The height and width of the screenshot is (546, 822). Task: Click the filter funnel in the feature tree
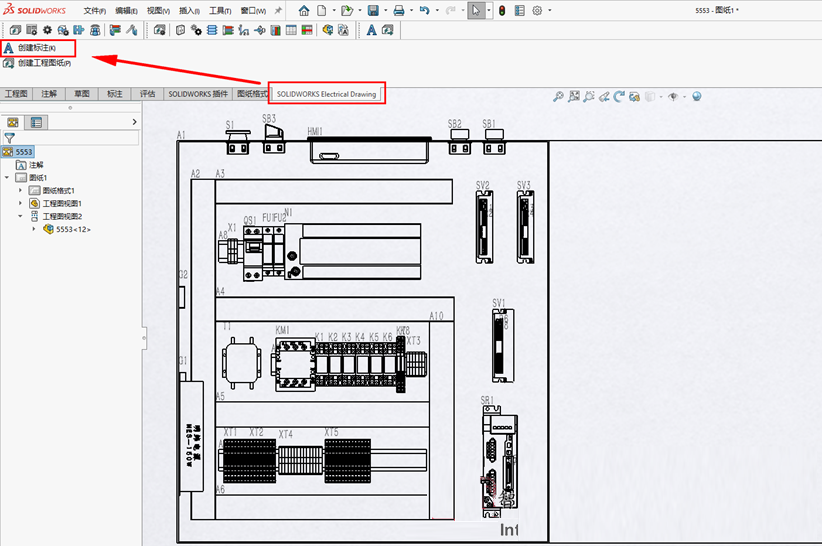tap(10, 138)
